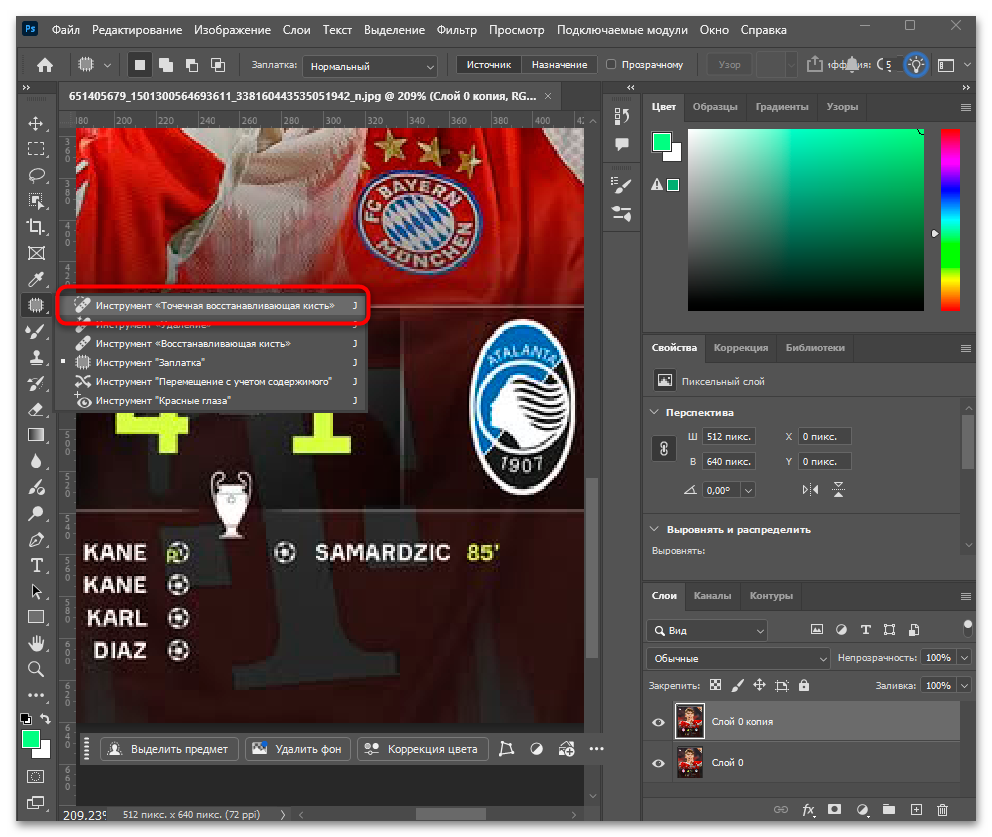Select the Horizontal Type tool
Viewport: 992px width, 837px height.
(36, 566)
